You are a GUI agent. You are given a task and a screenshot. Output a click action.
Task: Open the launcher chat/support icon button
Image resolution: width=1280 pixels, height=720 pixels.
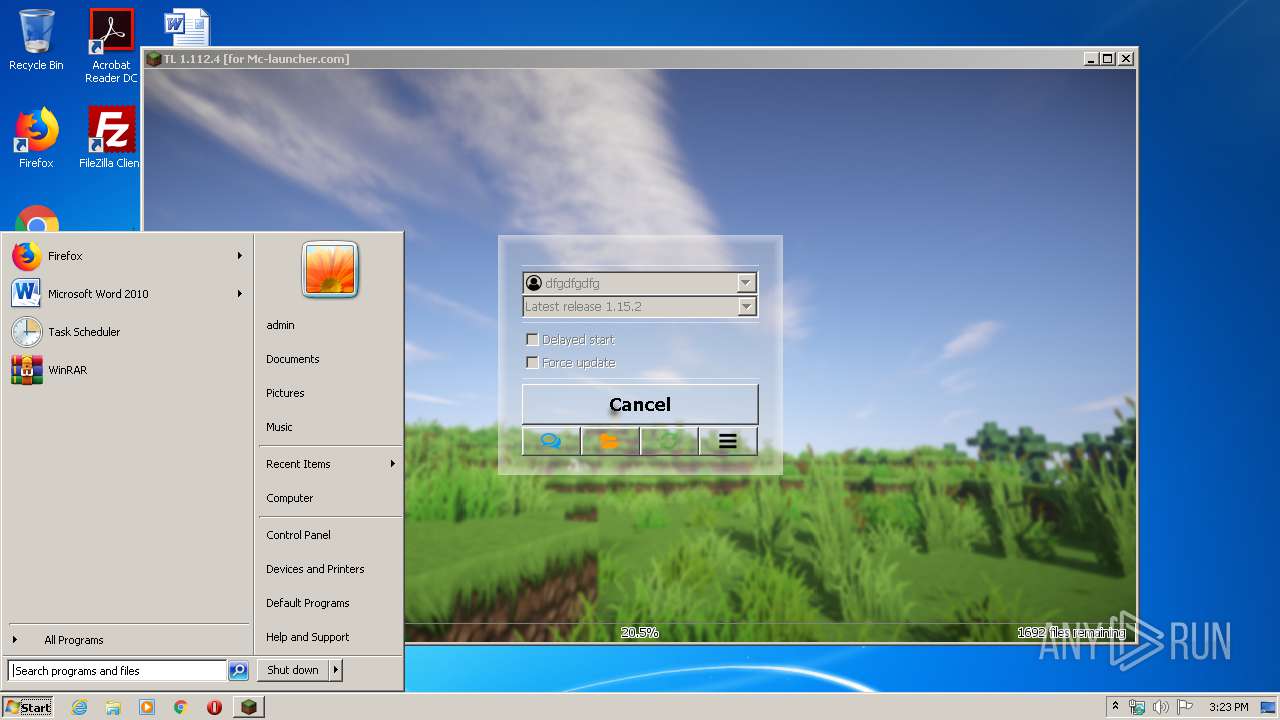(x=551, y=441)
